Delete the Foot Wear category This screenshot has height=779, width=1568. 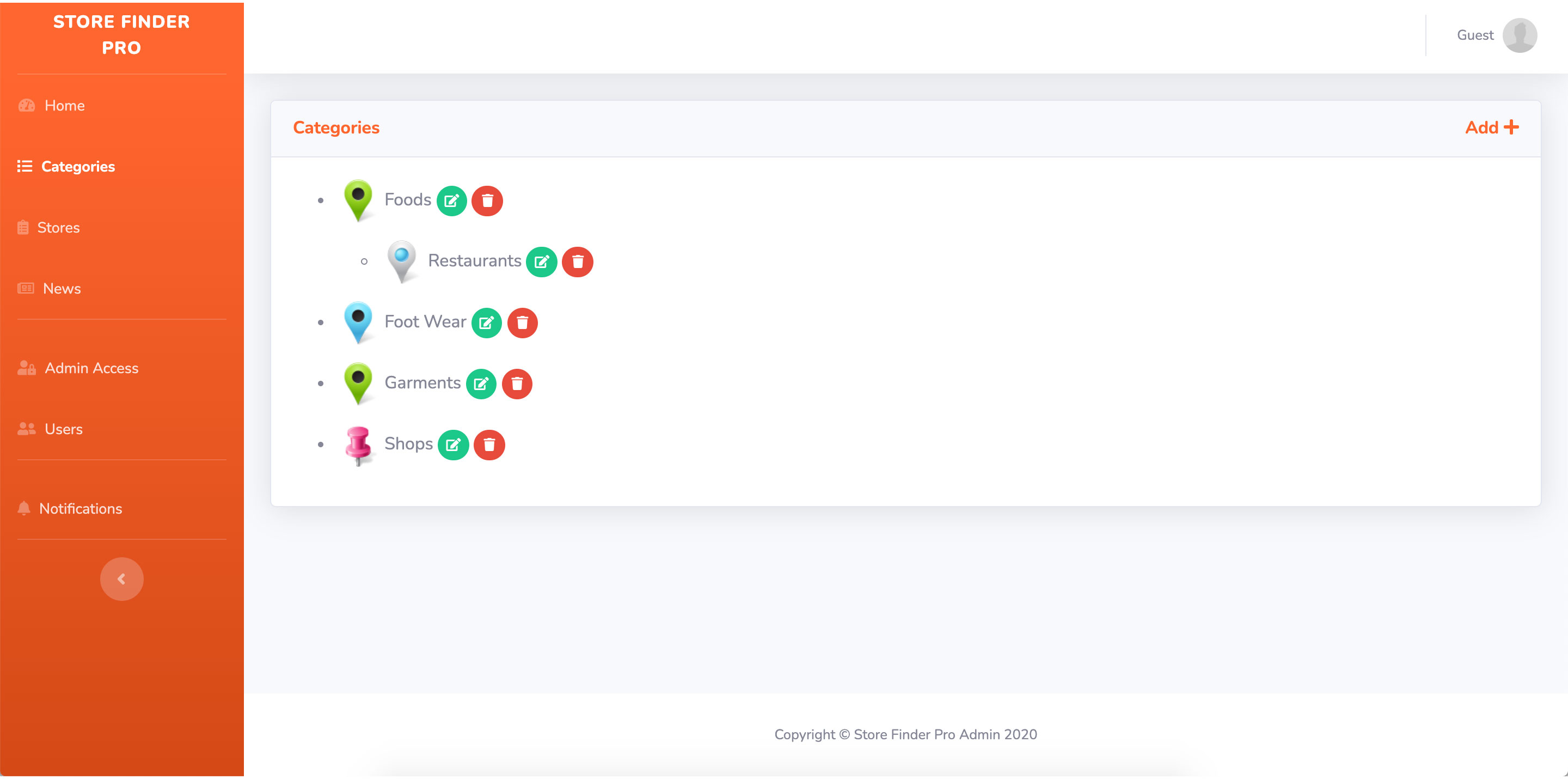[522, 323]
